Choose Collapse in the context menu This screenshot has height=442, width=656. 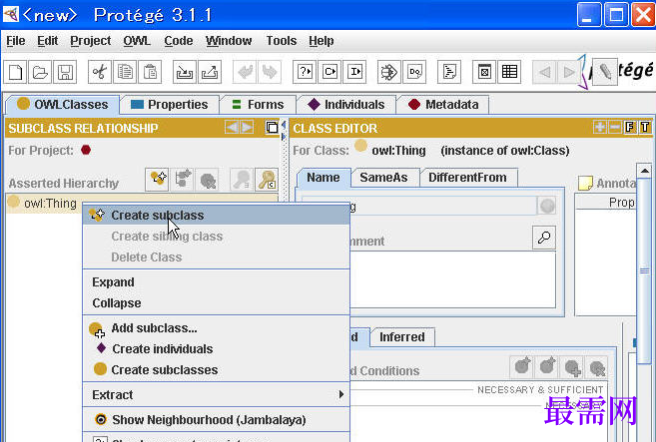point(216,303)
